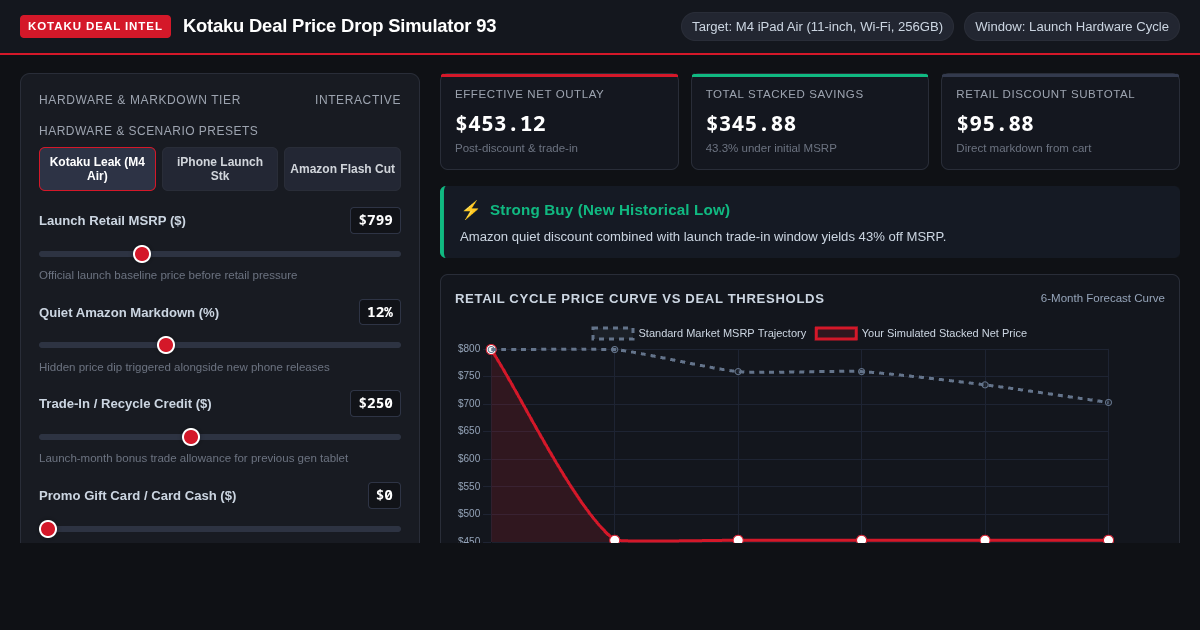The image size is (1200, 630).
Task: Click the first red data point at $800
Action: [491, 349]
